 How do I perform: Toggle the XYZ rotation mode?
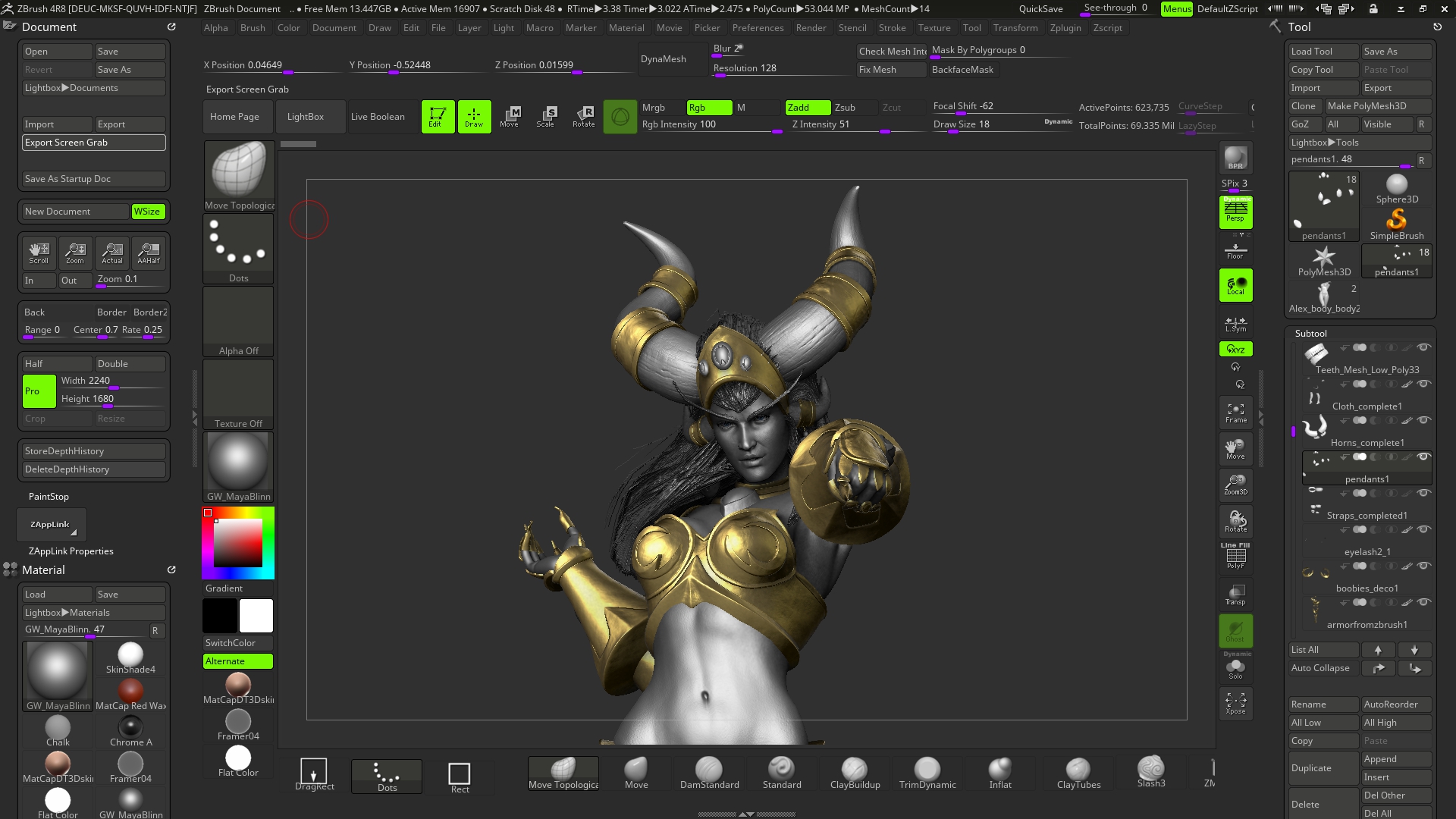click(1235, 349)
